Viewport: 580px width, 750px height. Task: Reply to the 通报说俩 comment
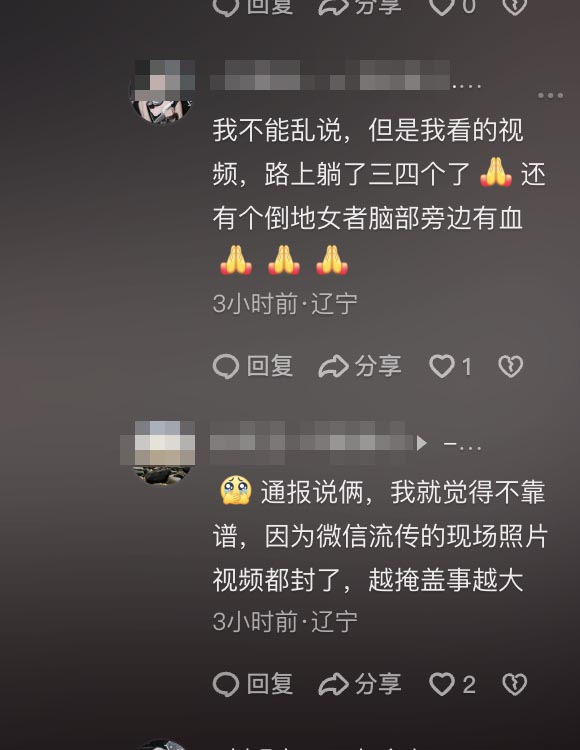coord(252,684)
